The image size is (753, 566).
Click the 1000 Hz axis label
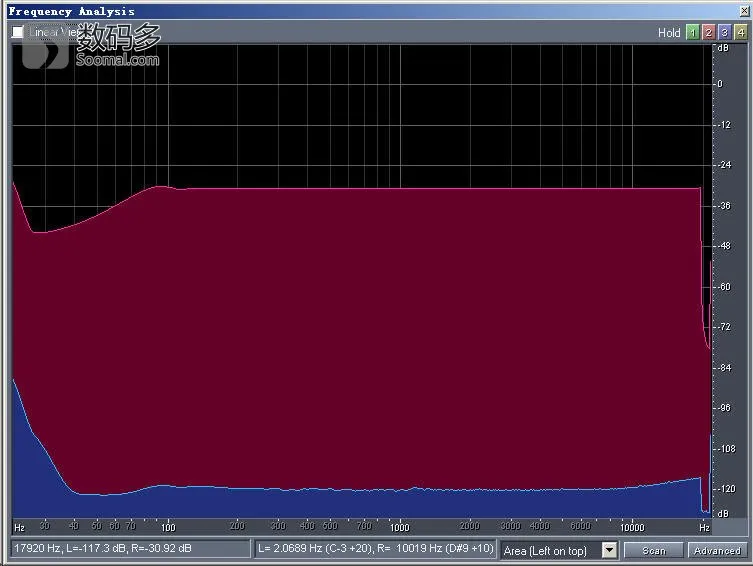click(x=400, y=528)
